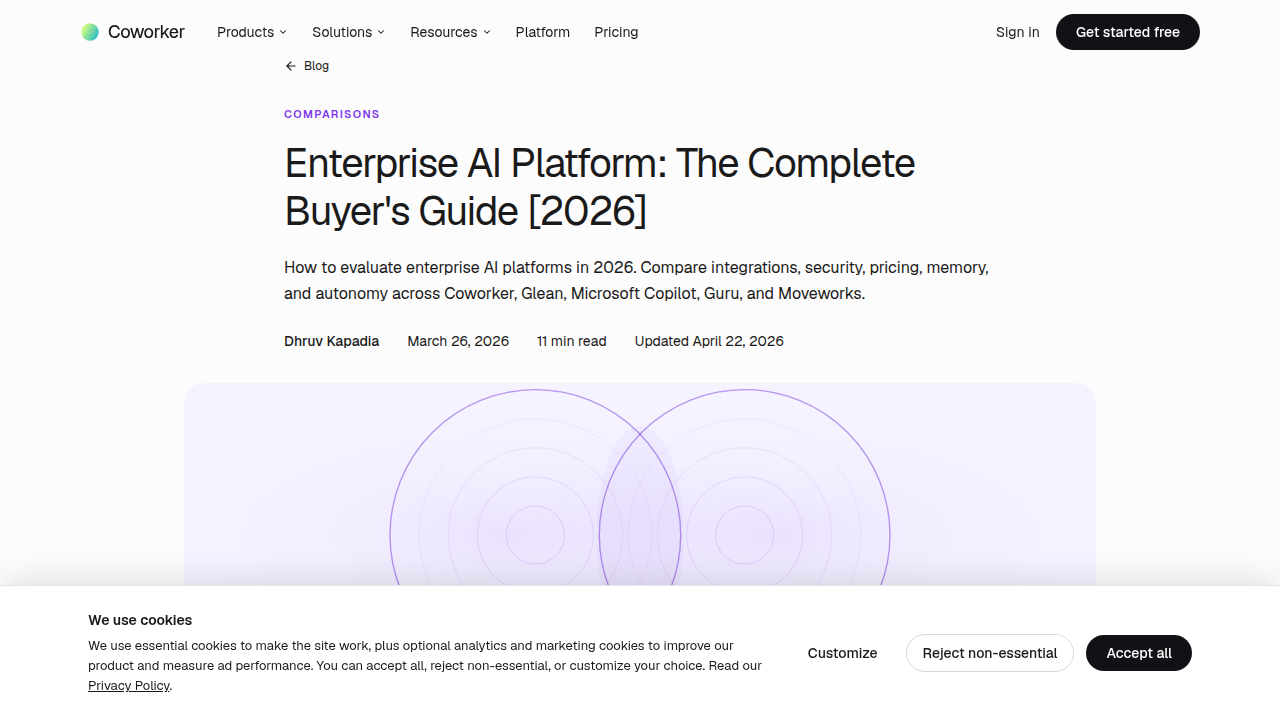Click the 11 min read label

tap(572, 341)
